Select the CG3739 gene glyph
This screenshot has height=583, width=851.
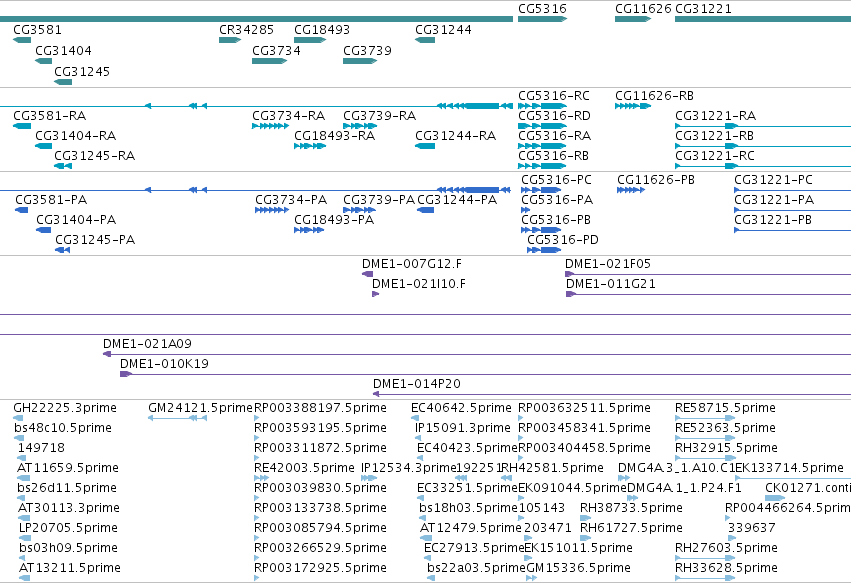(360, 61)
